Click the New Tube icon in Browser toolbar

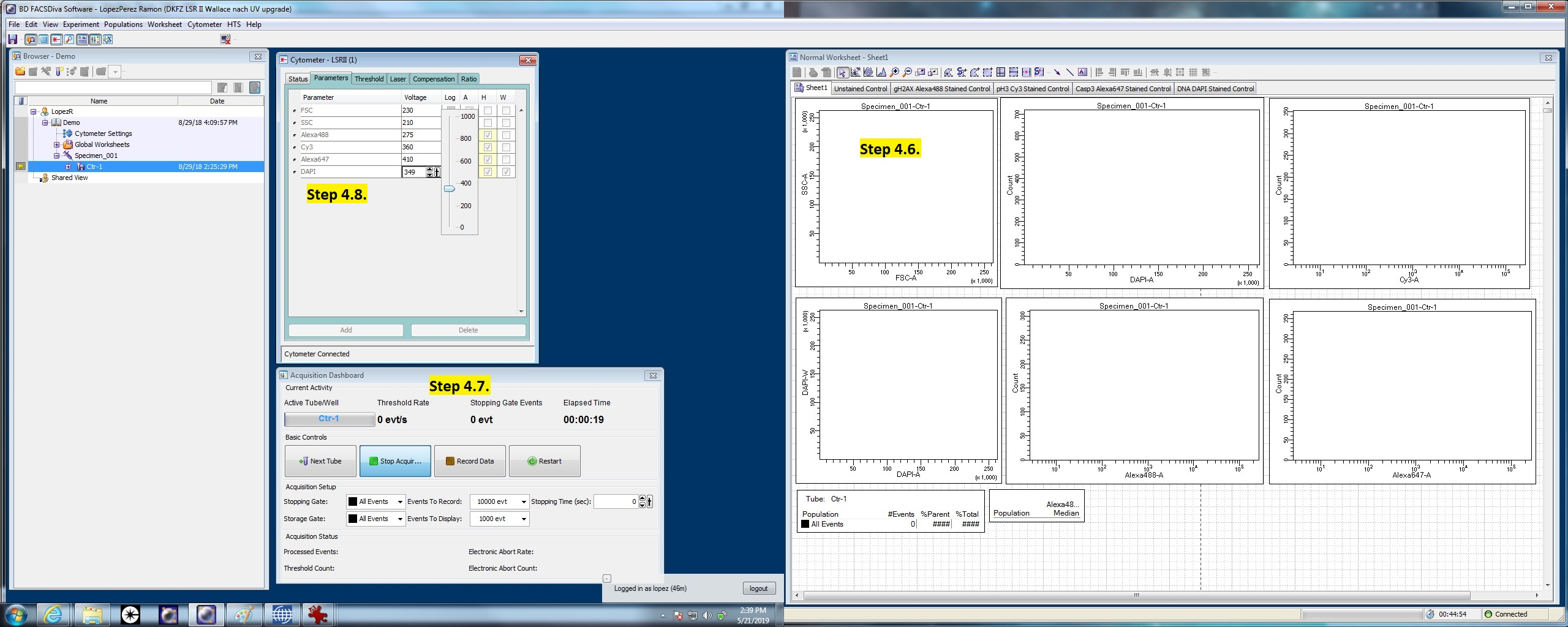(x=59, y=72)
